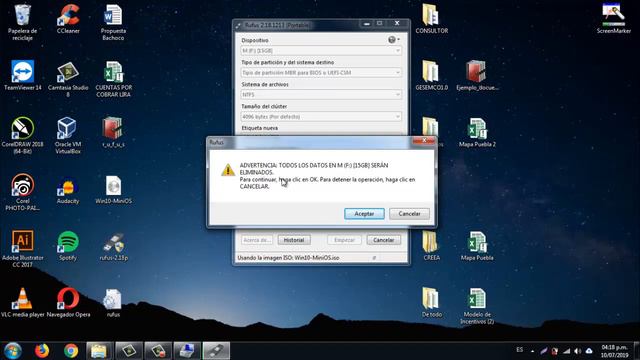This screenshot has height=360, width=640.
Task: Open the Tipo de partición dropdown
Action: click(x=321, y=73)
